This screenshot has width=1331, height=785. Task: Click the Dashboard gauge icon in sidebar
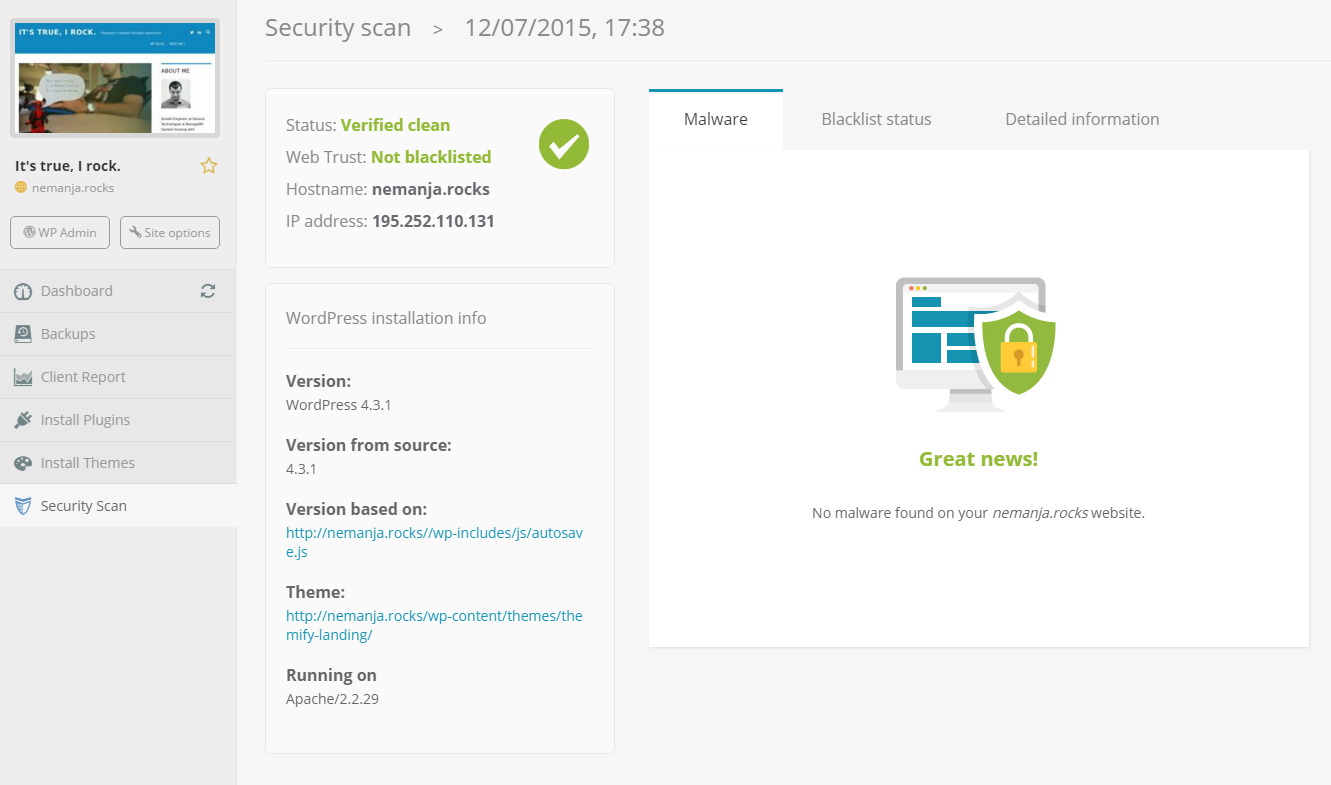point(23,291)
